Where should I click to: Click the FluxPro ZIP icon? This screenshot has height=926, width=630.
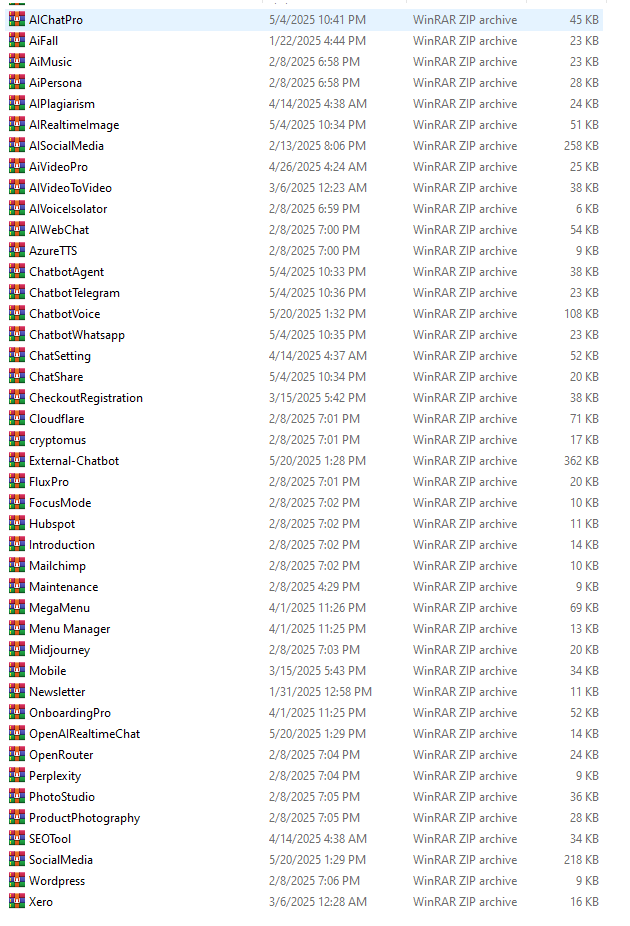(x=17, y=482)
